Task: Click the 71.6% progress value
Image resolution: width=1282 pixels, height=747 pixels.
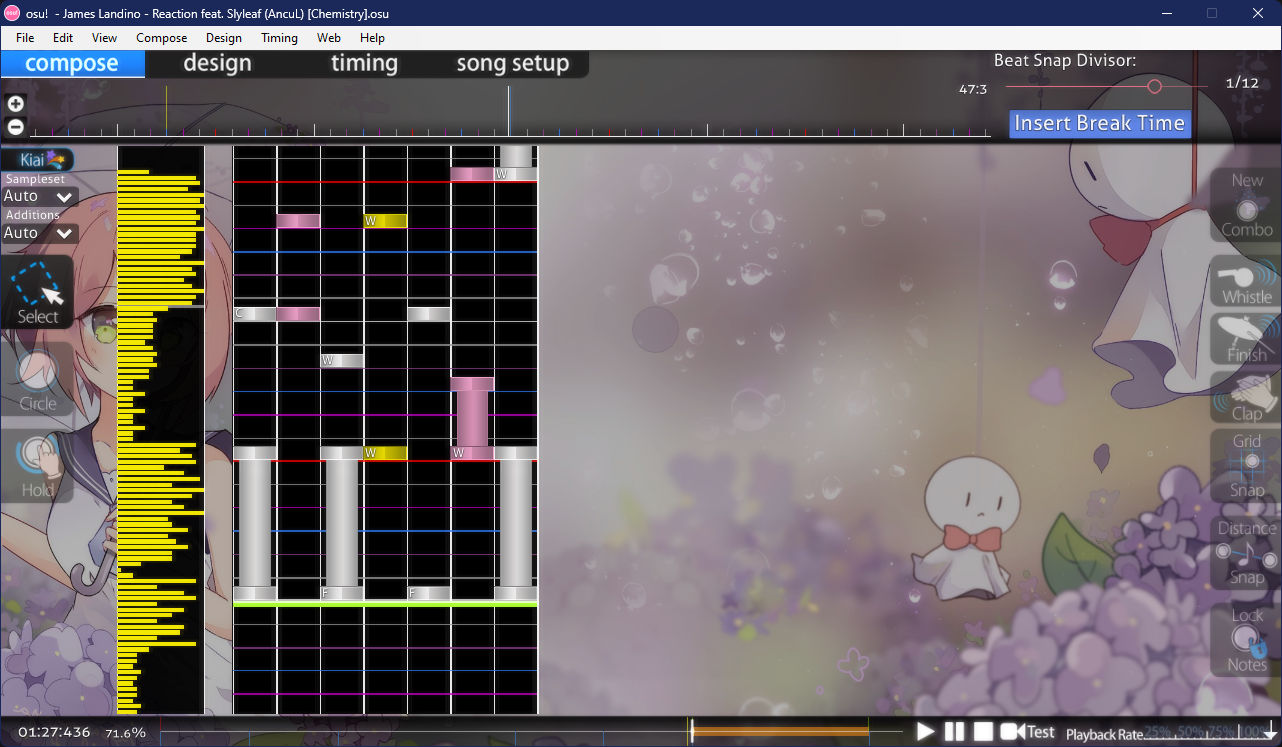Action: click(125, 733)
